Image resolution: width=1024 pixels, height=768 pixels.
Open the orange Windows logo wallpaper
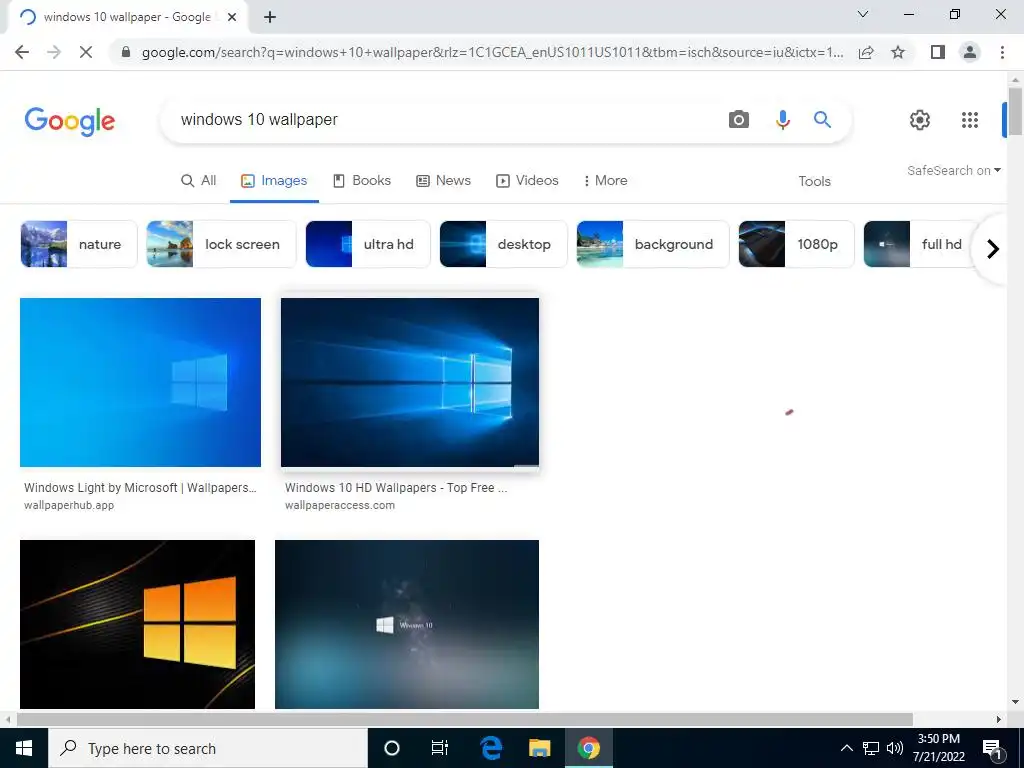[x=137, y=624]
